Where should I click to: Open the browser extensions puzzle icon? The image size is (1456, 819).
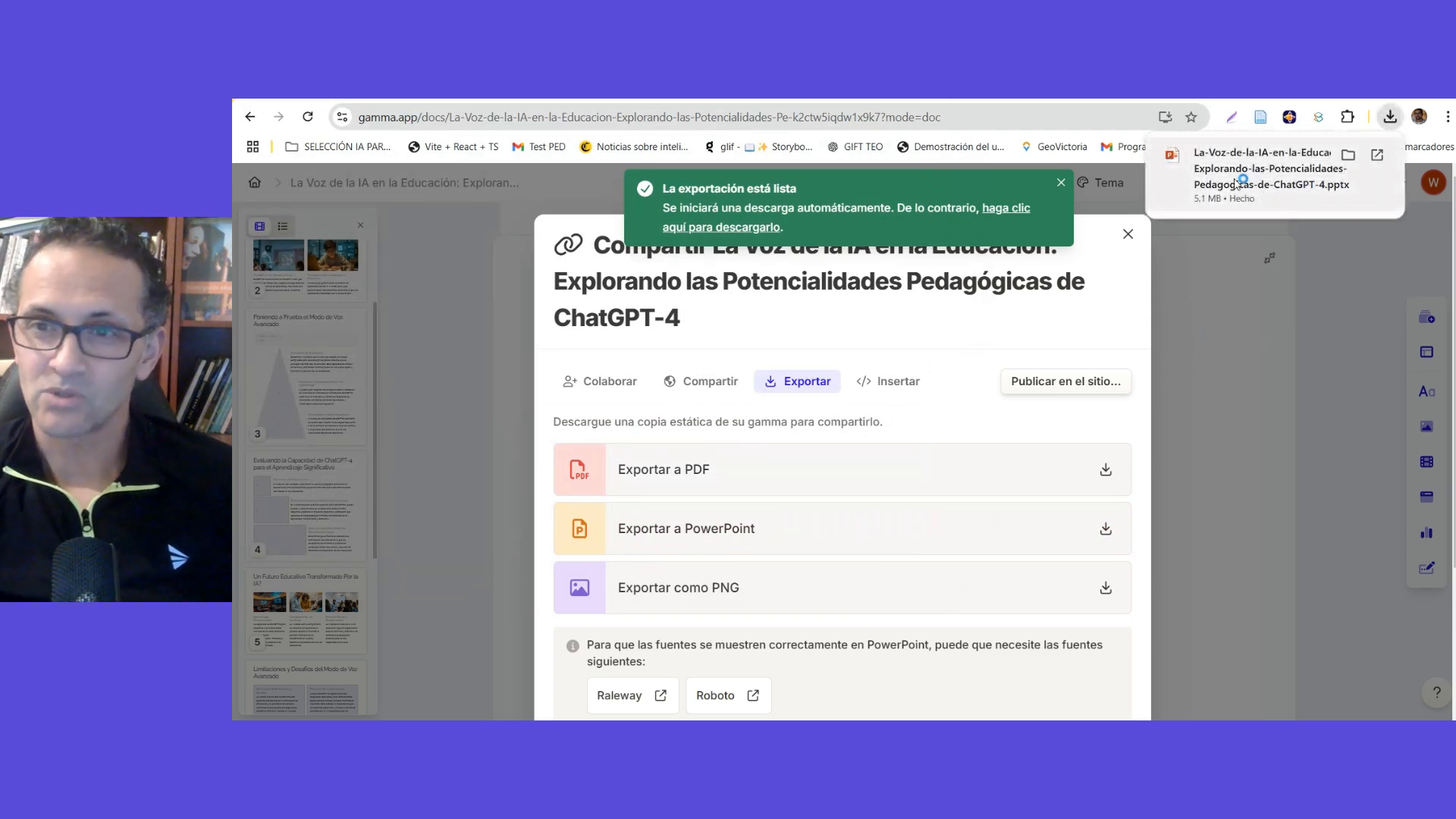(1347, 117)
